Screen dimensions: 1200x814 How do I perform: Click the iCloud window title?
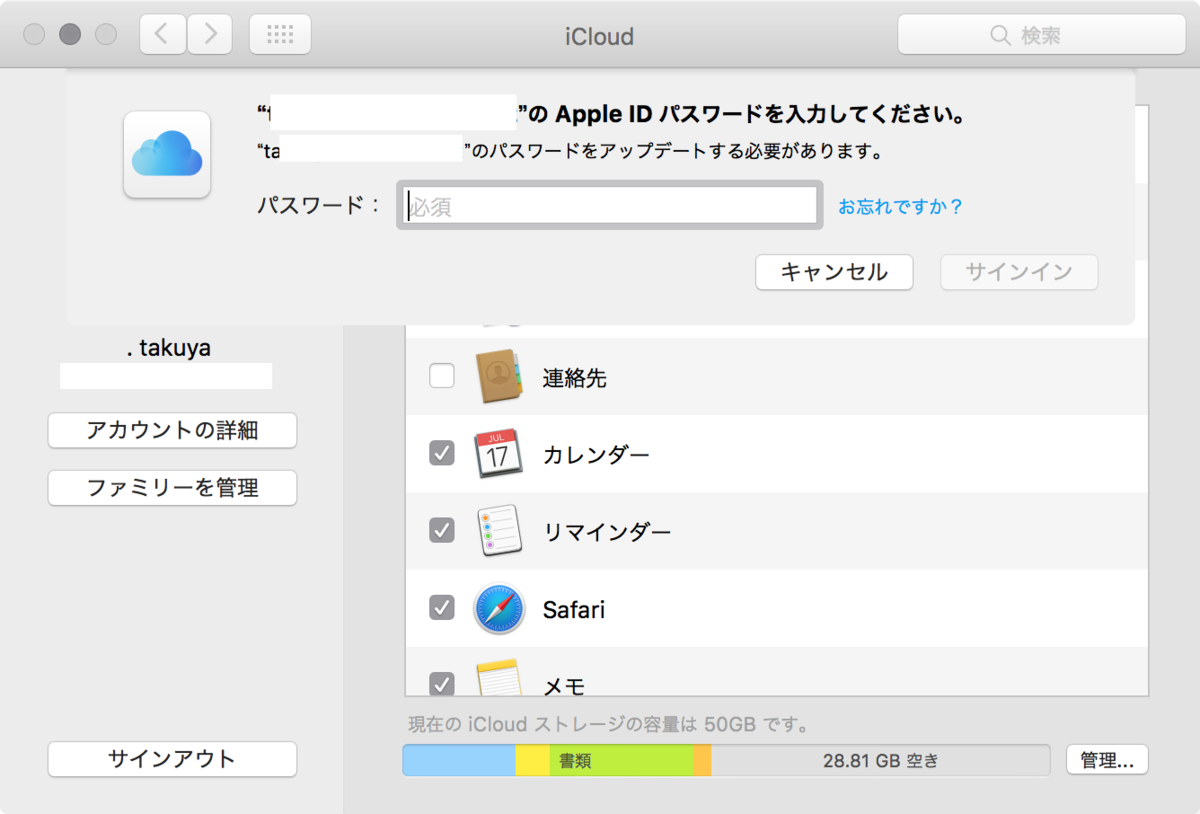(599, 37)
